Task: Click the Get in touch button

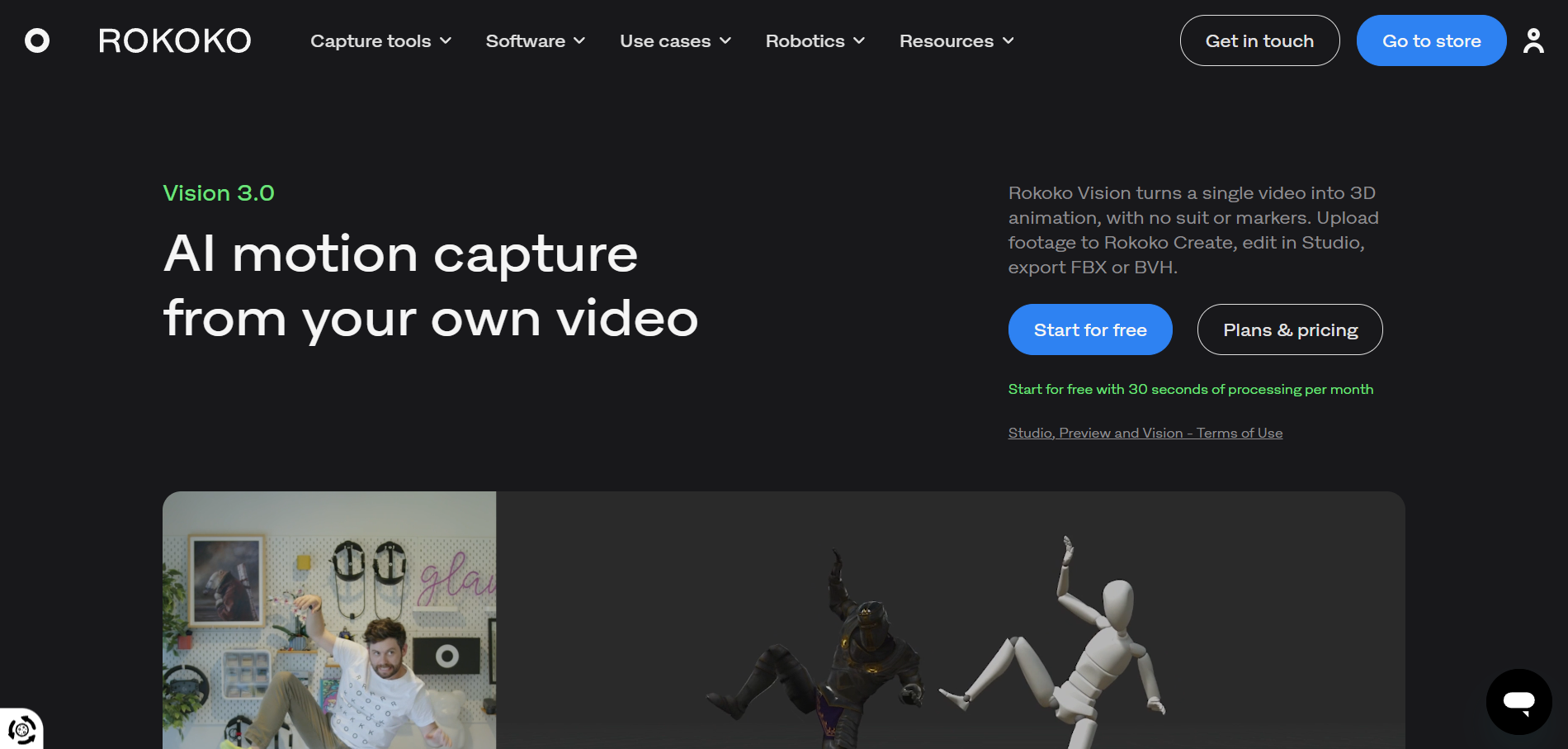Action: pyautogui.click(x=1259, y=40)
